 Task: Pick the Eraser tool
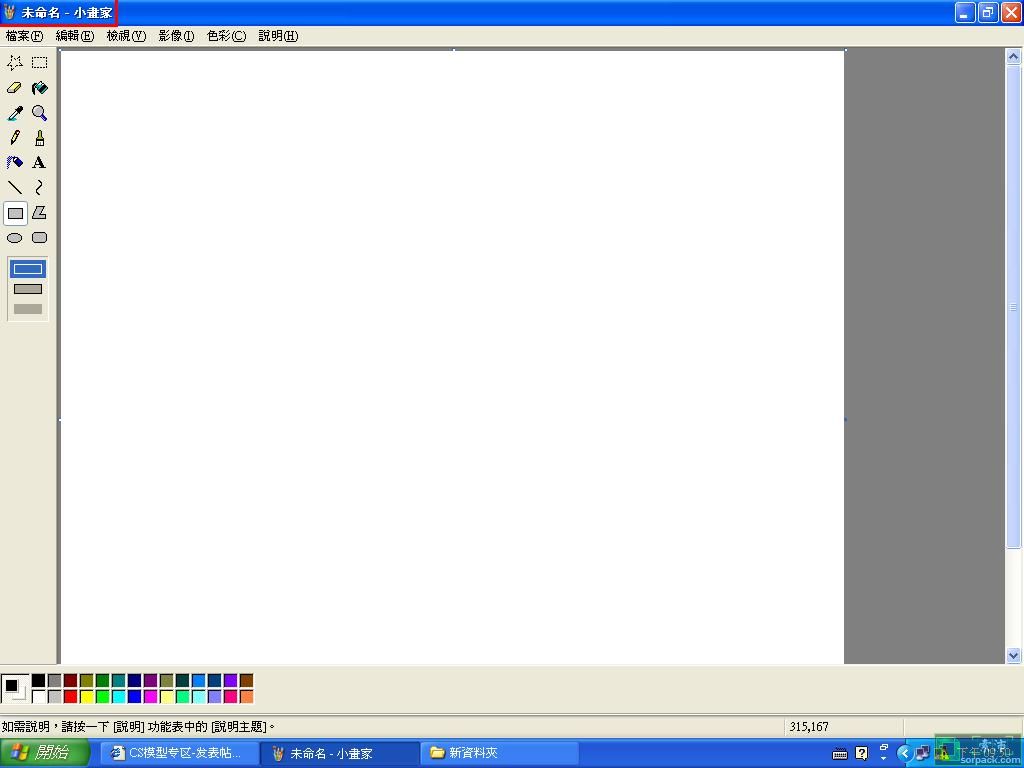(x=14, y=88)
